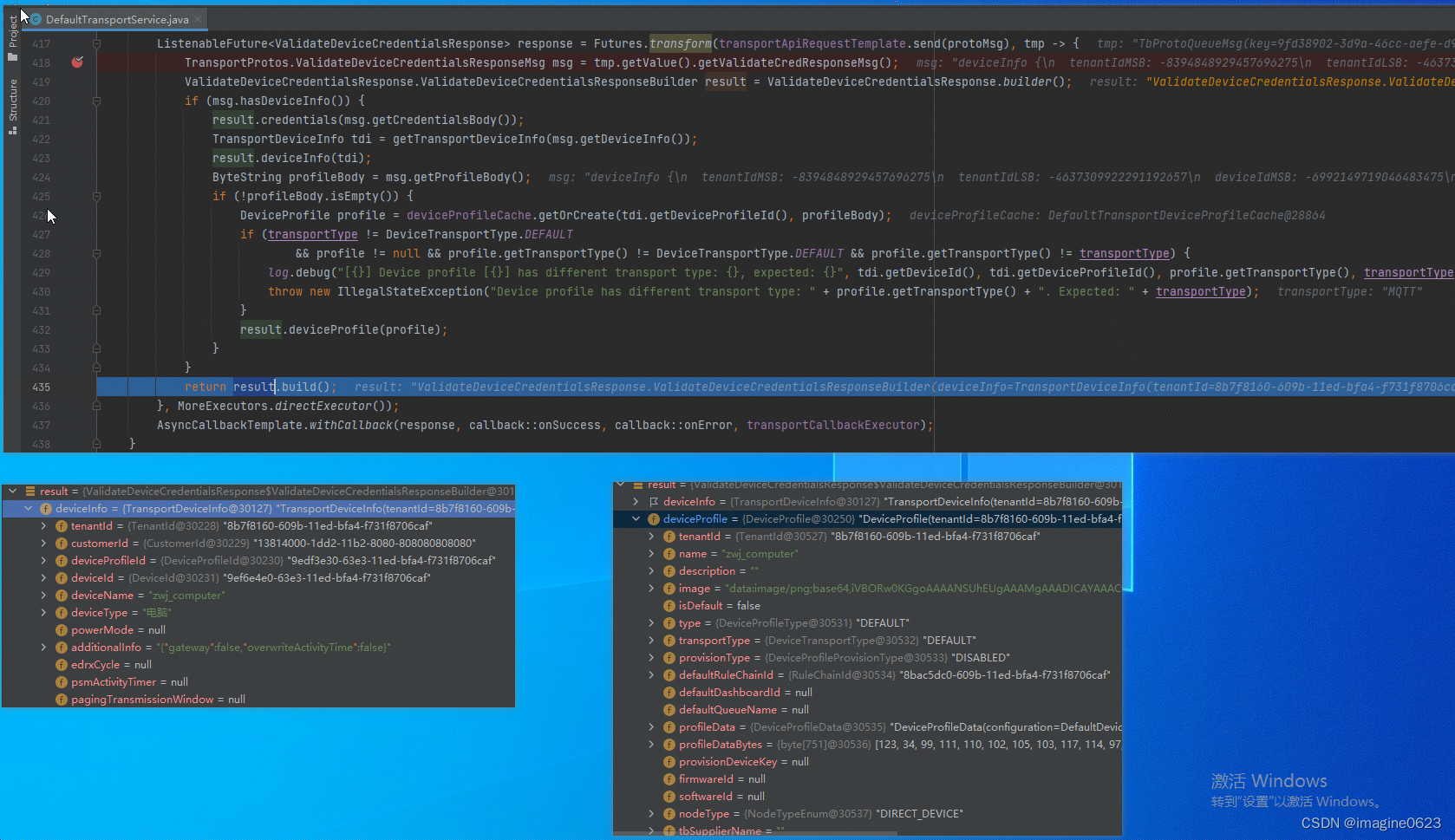Collapse the result root in deviceInfo panel
1455x840 pixels.
pos(12,491)
